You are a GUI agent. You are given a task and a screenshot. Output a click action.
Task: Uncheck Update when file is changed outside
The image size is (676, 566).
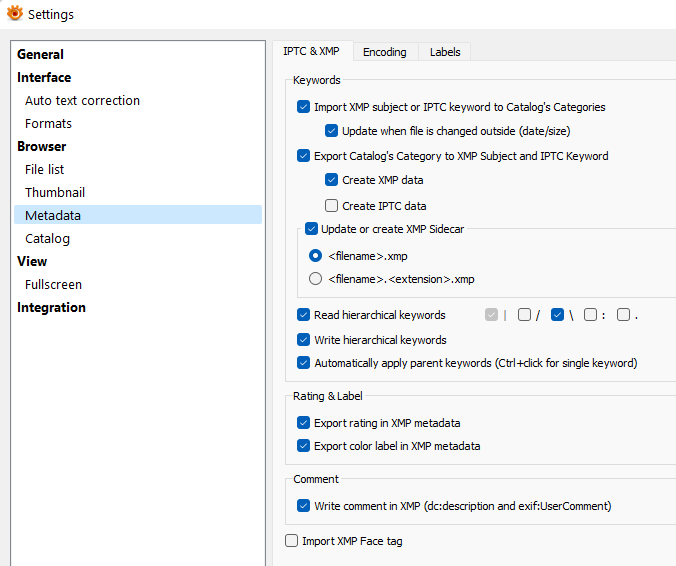coord(332,131)
